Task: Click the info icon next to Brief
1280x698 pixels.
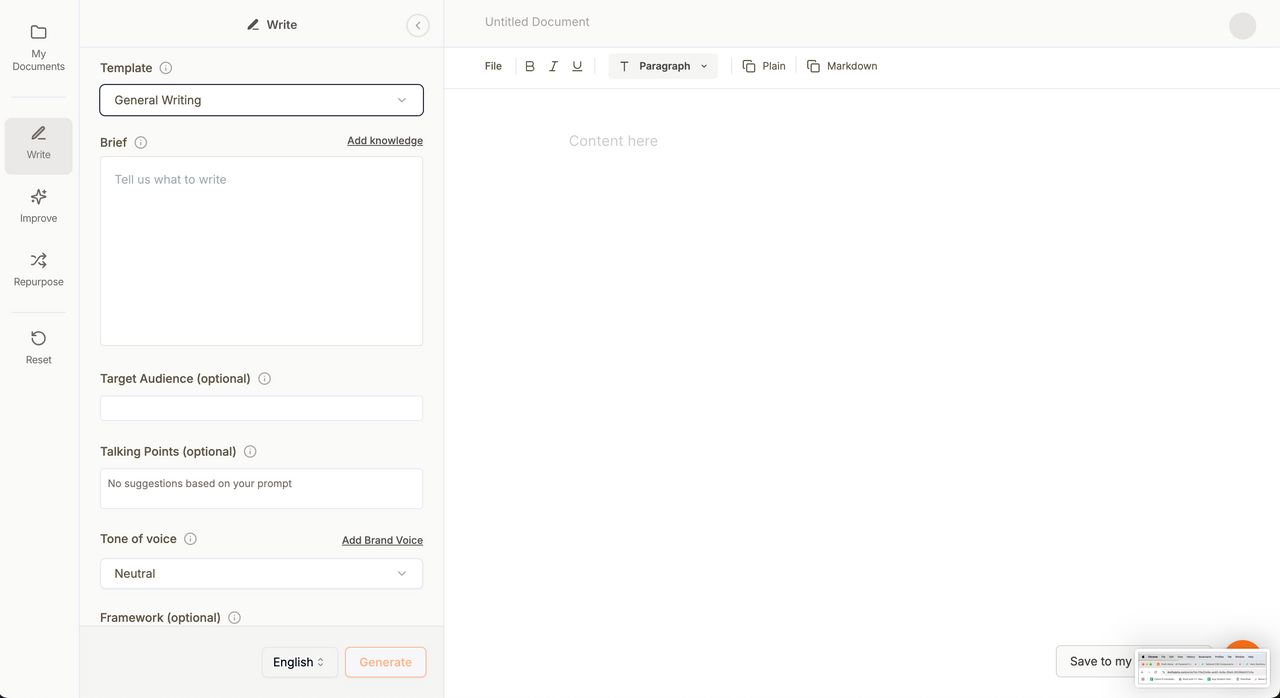Action: (141, 142)
